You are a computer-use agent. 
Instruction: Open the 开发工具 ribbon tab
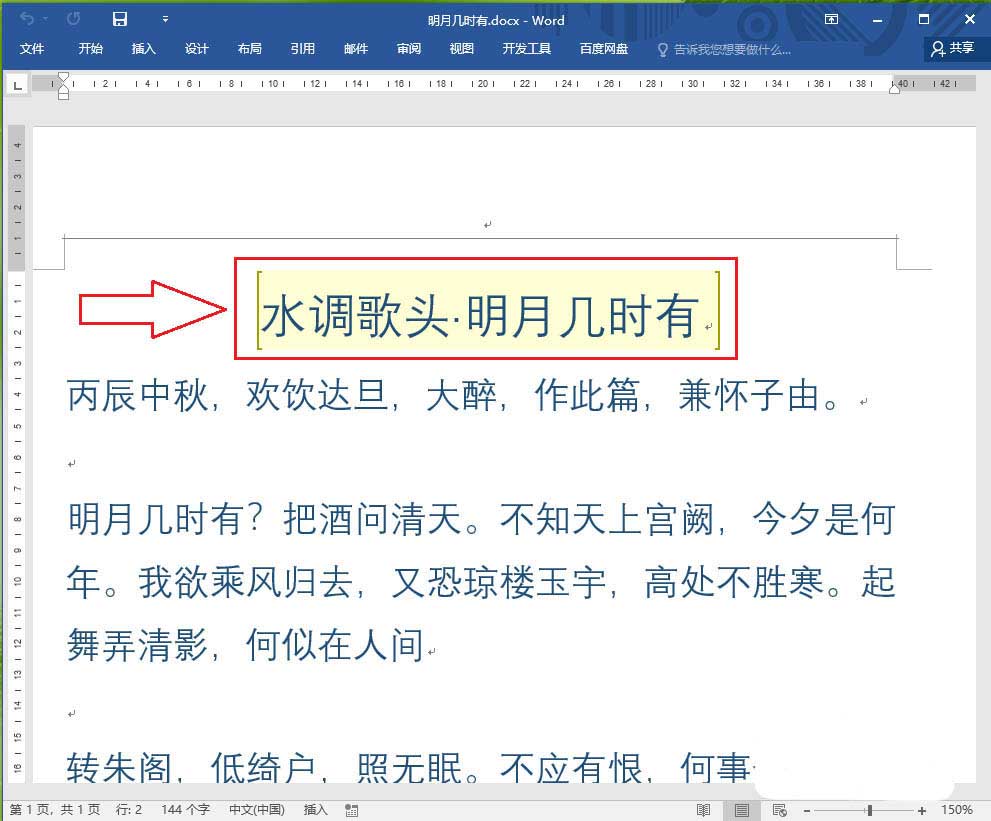(526, 49)
